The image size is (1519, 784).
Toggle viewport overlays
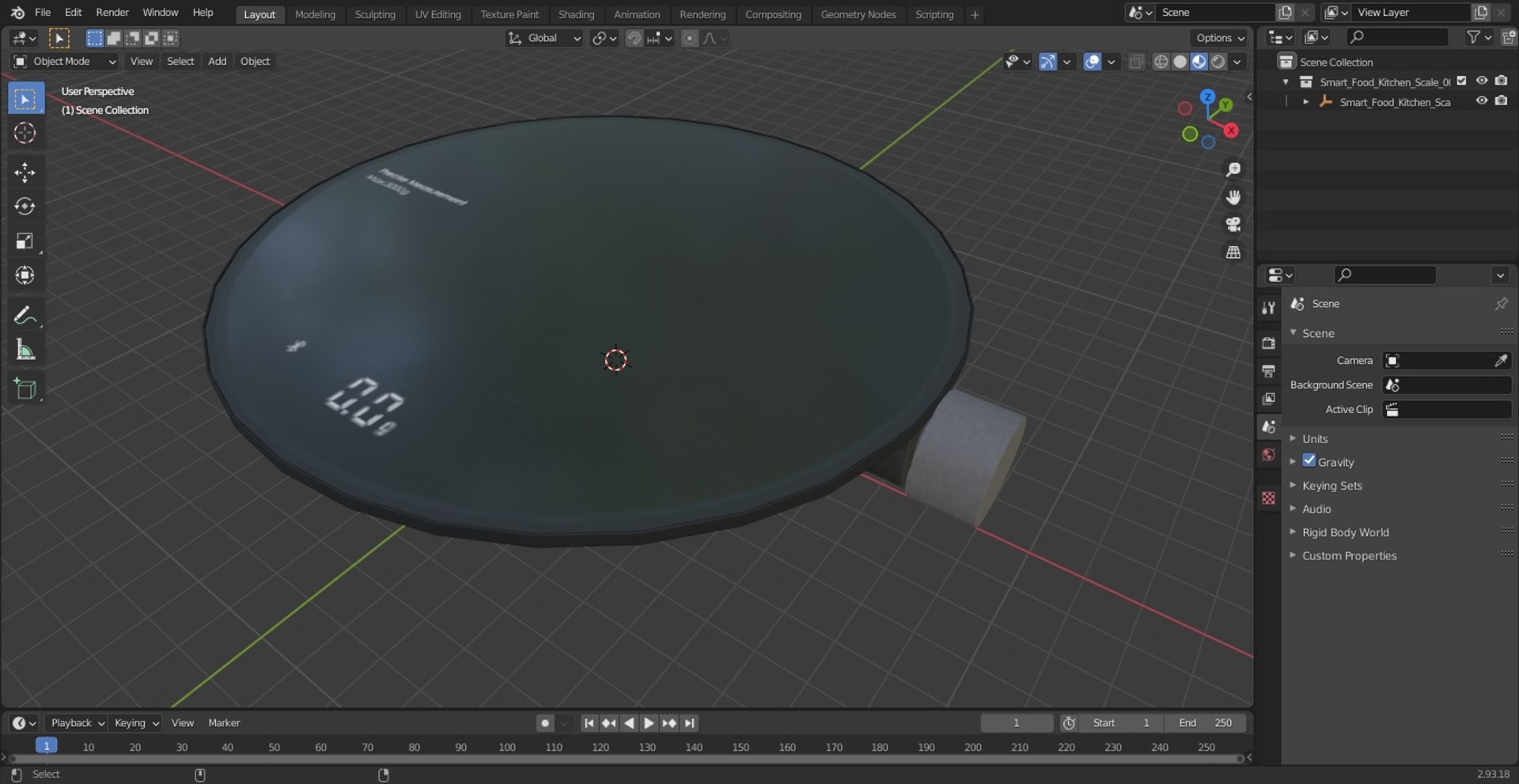pos(1093,62)
